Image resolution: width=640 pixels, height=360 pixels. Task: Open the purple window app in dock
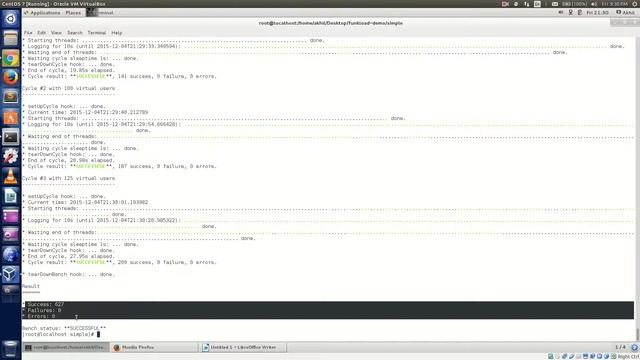[x=11, y=215]
